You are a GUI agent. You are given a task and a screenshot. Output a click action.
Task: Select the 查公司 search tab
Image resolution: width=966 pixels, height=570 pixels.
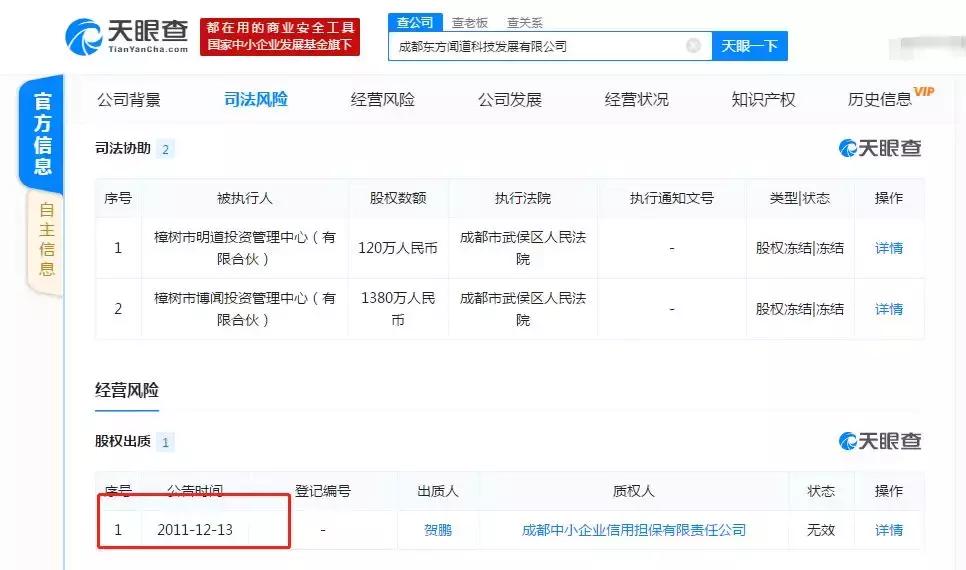tap(415, 23)
